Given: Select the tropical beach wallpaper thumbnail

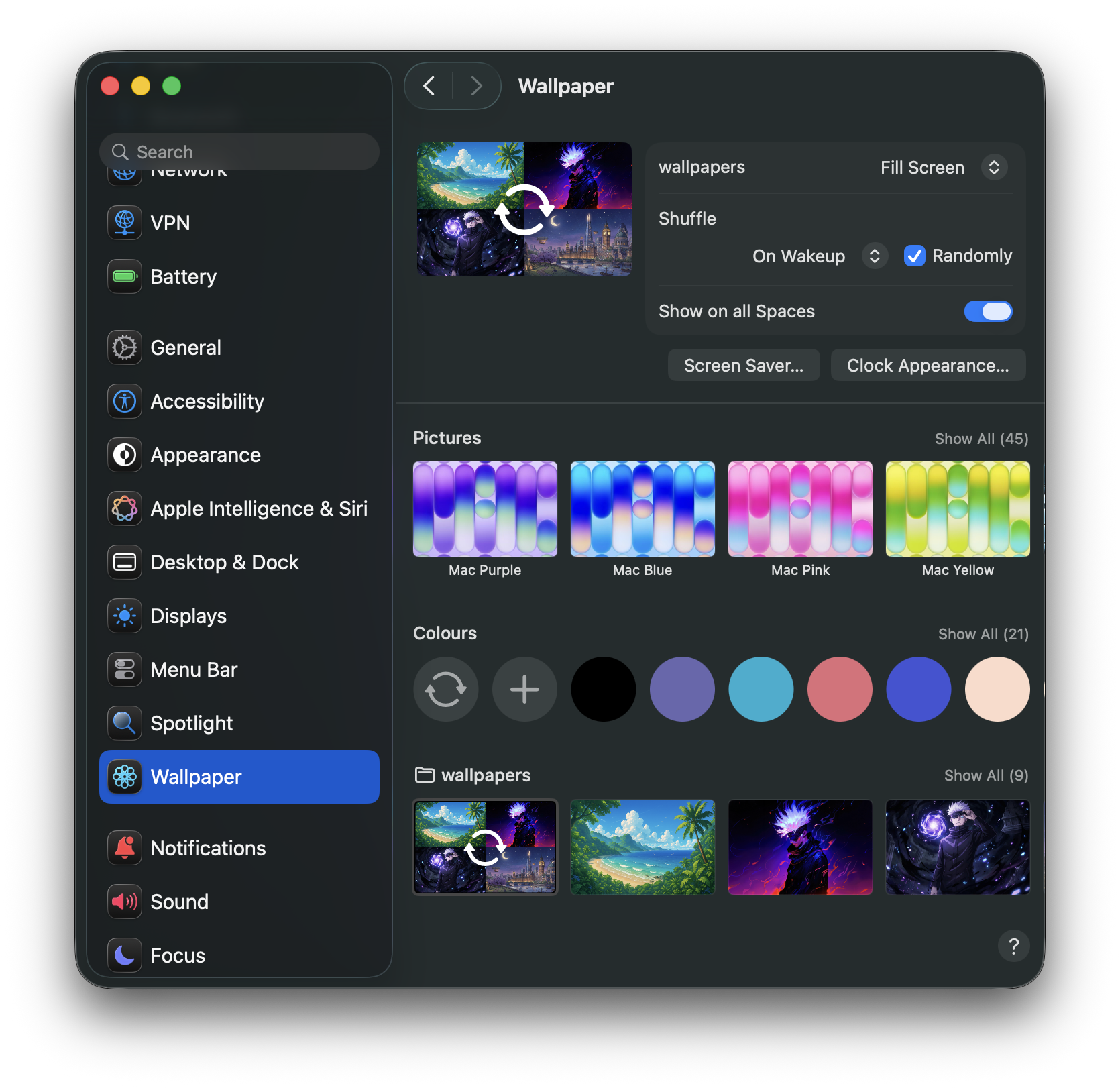Looking at the screenshot, I should 642,847.
